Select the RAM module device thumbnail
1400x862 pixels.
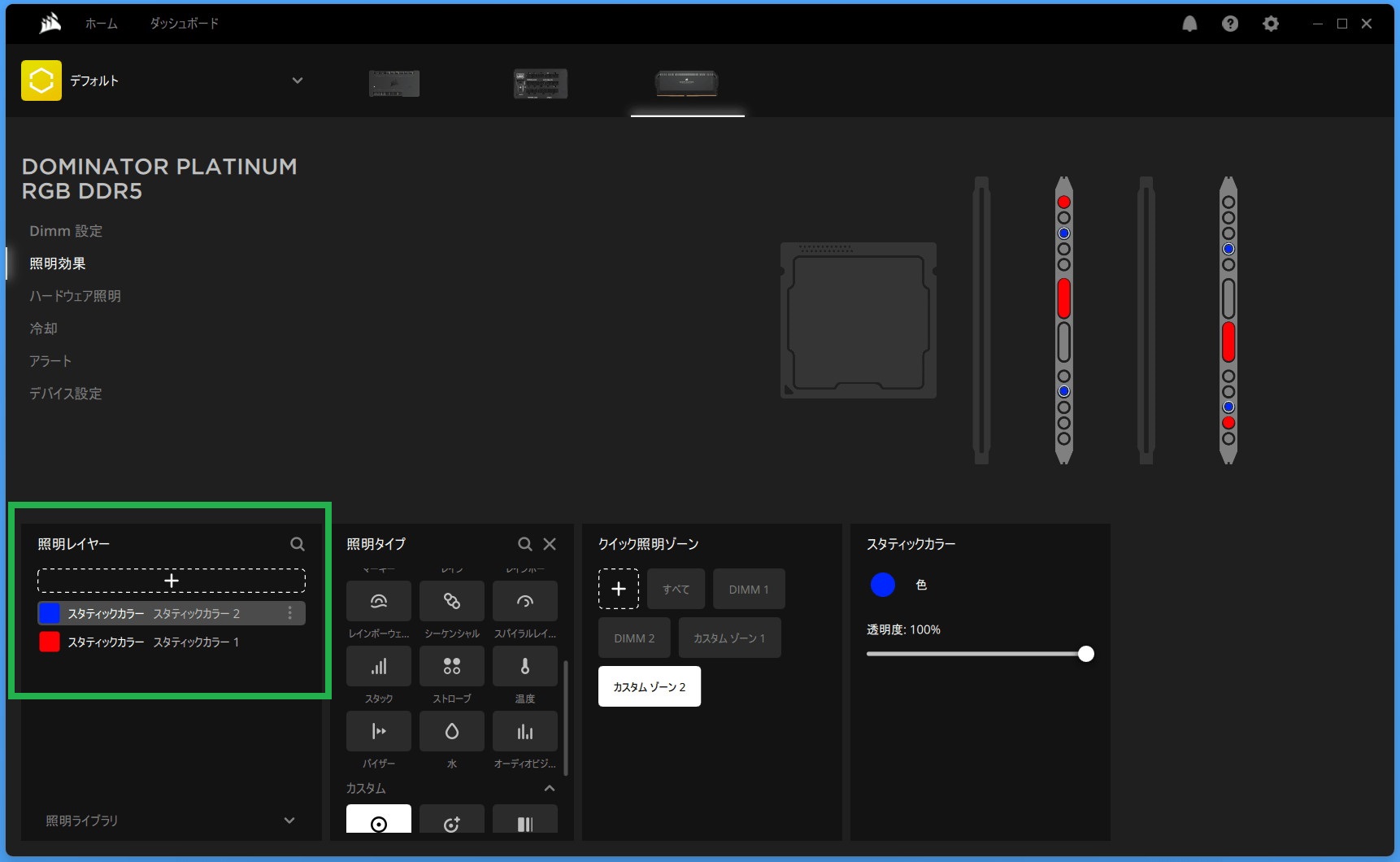pos(687,83)
